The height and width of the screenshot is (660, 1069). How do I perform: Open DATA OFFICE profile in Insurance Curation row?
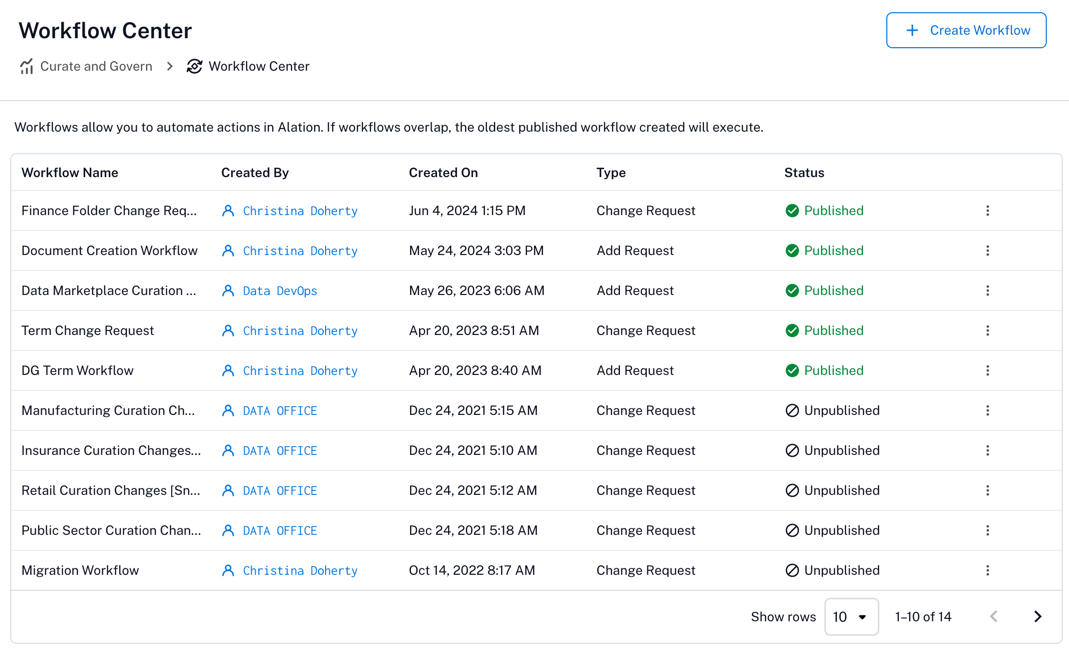[280, 451]
